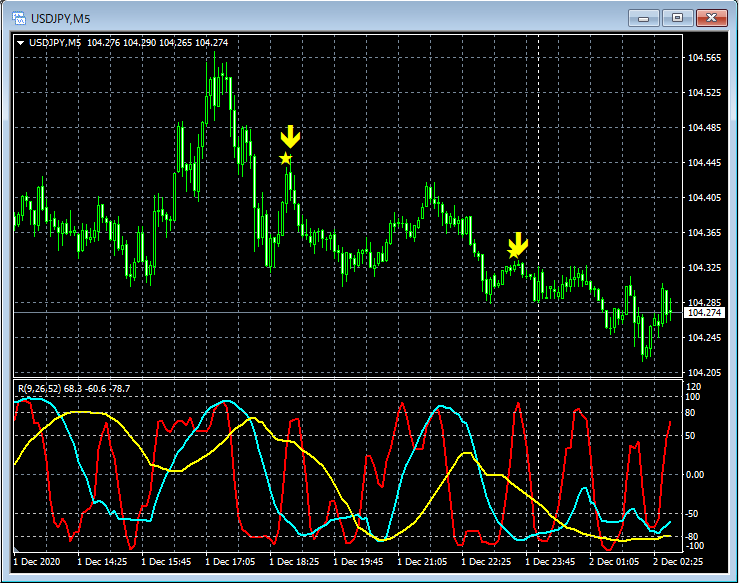Click the first yellow down arrow signal
The height and width of the screenshot is (583, 740).
pos(289,137)
